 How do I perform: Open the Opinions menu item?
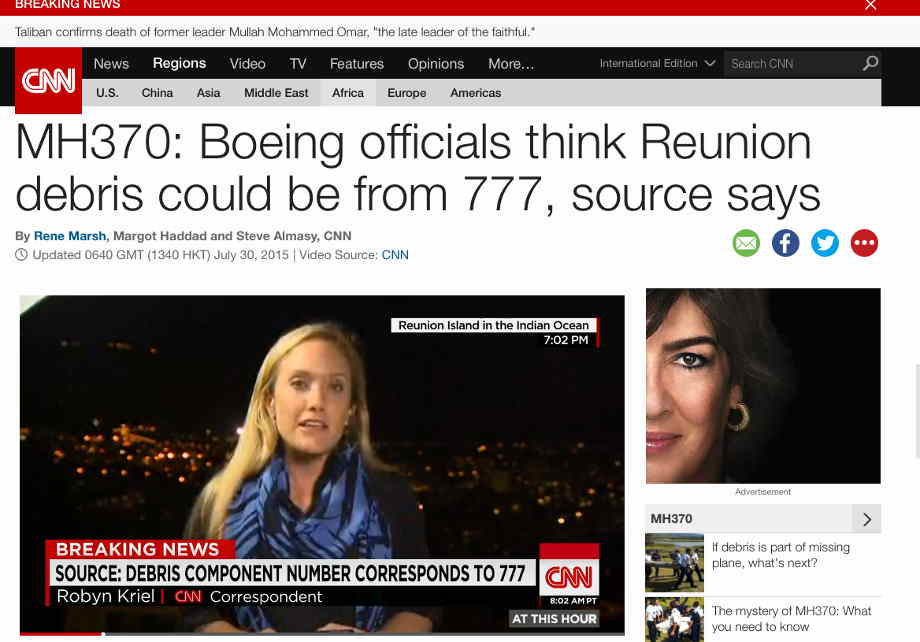tap(436, 63)
